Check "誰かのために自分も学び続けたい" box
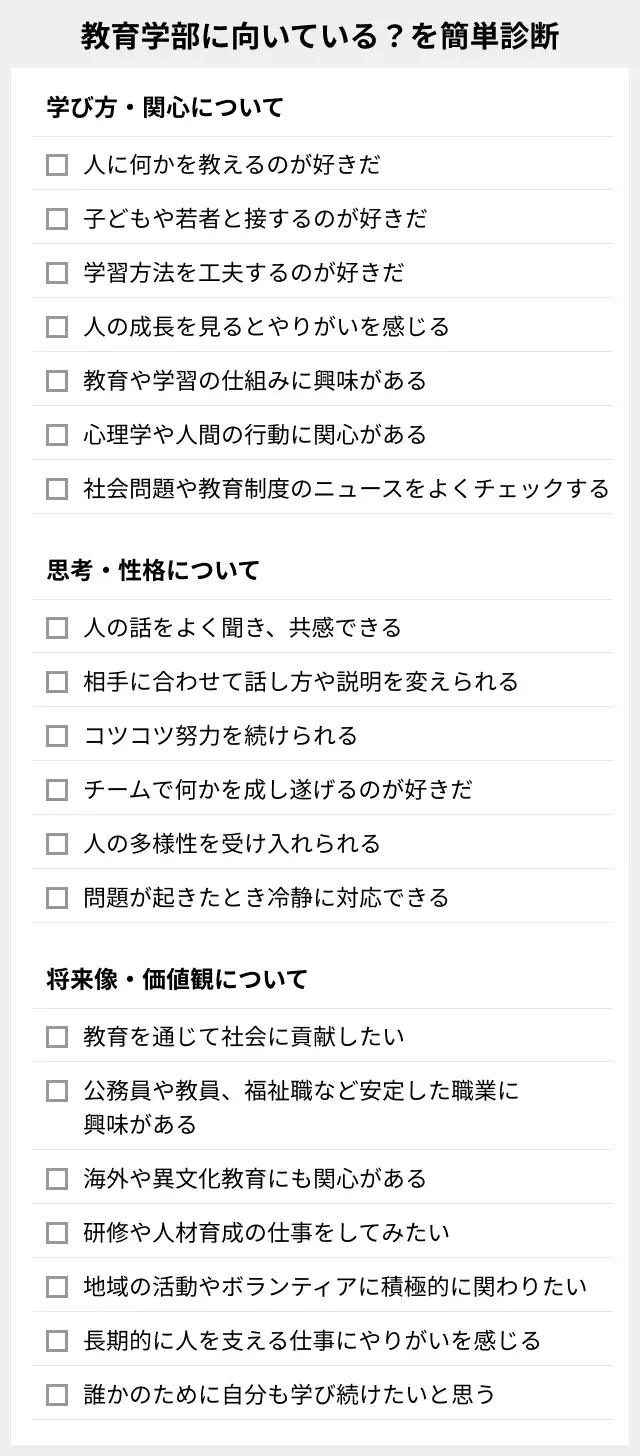 point(57,1395)
